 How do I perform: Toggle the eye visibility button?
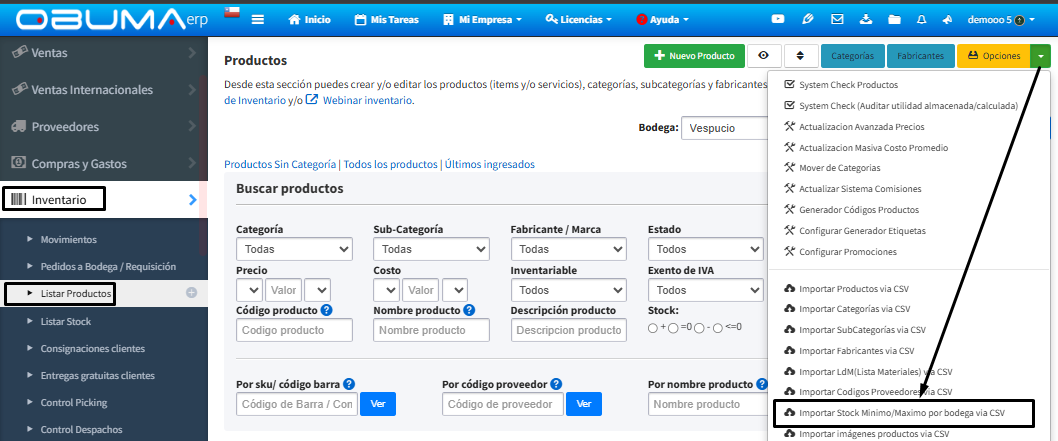click(x=764, y=56)
